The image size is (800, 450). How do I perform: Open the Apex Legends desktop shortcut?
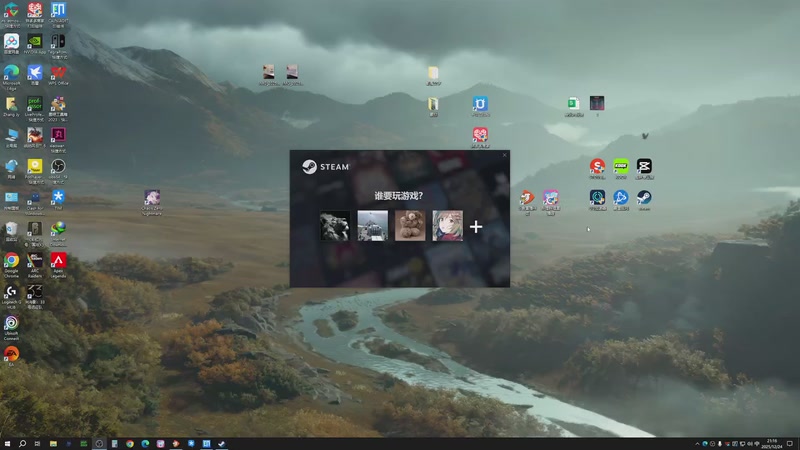point(58,264)
